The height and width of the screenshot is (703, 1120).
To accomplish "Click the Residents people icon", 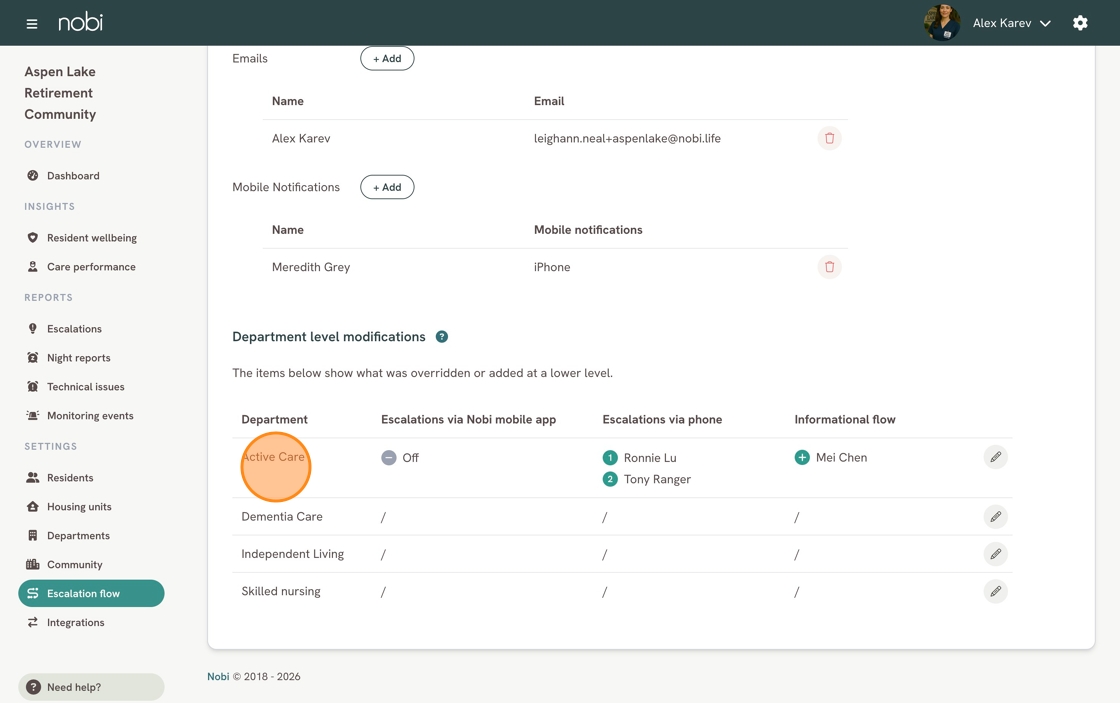I will point(32,478).
